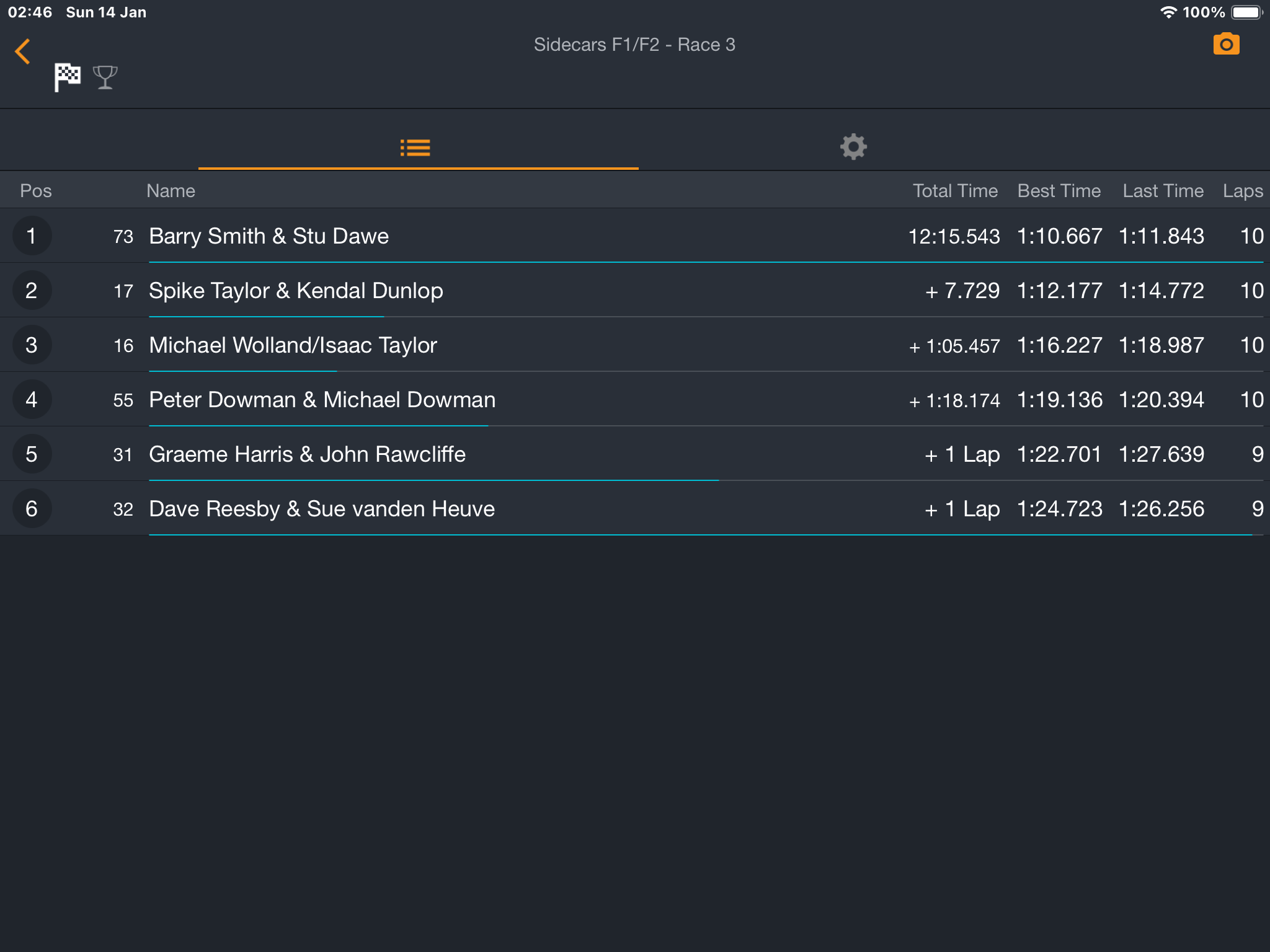
Task: Click the position 1 circle badge
Action: pos(32,236)
